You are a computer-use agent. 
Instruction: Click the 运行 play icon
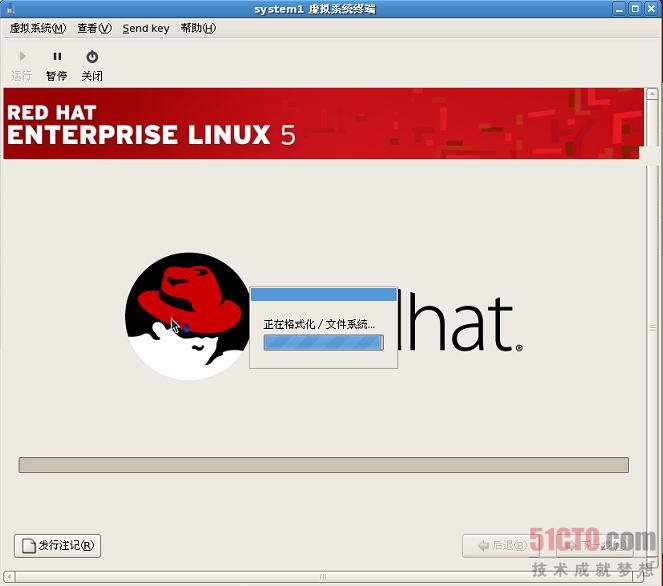click(x=22, y=56)
